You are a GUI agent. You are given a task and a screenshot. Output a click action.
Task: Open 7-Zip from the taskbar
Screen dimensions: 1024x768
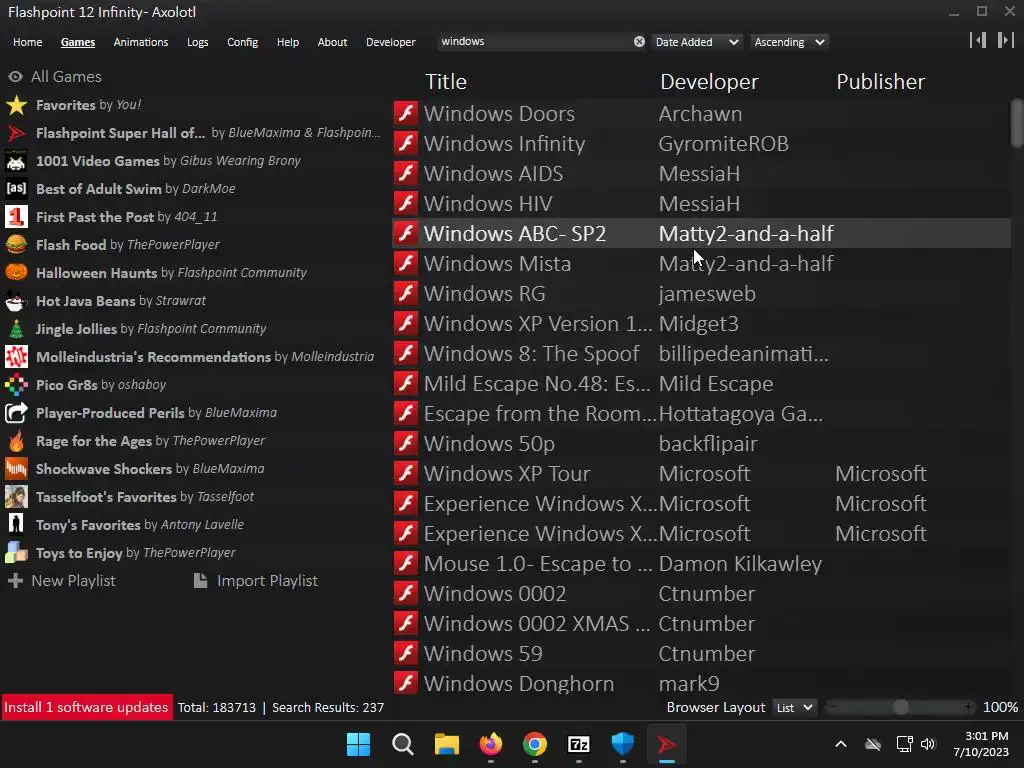(x=579, y=744)
